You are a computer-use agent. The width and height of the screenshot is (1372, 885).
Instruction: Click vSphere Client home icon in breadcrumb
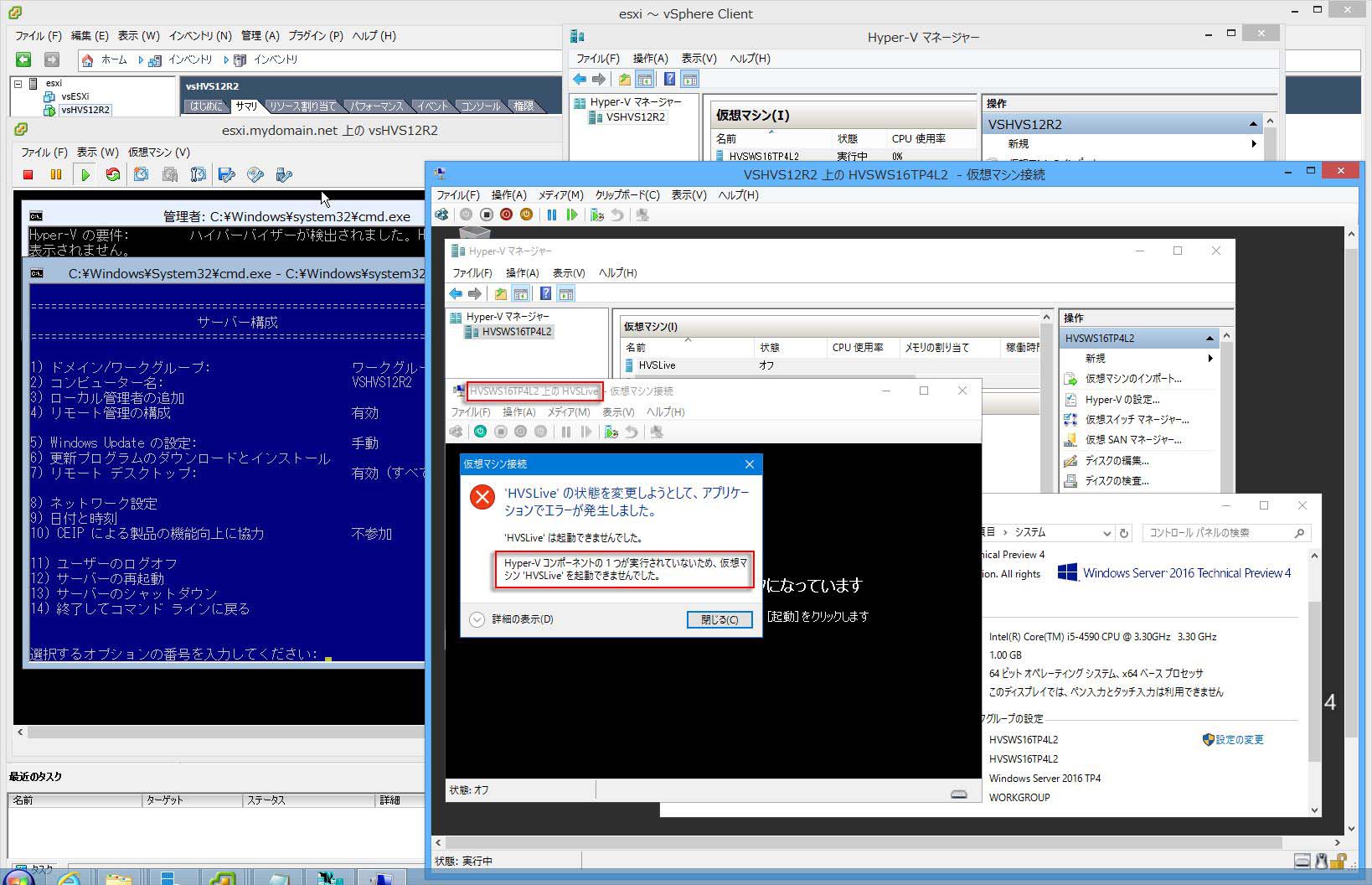[x=87, y=60]
